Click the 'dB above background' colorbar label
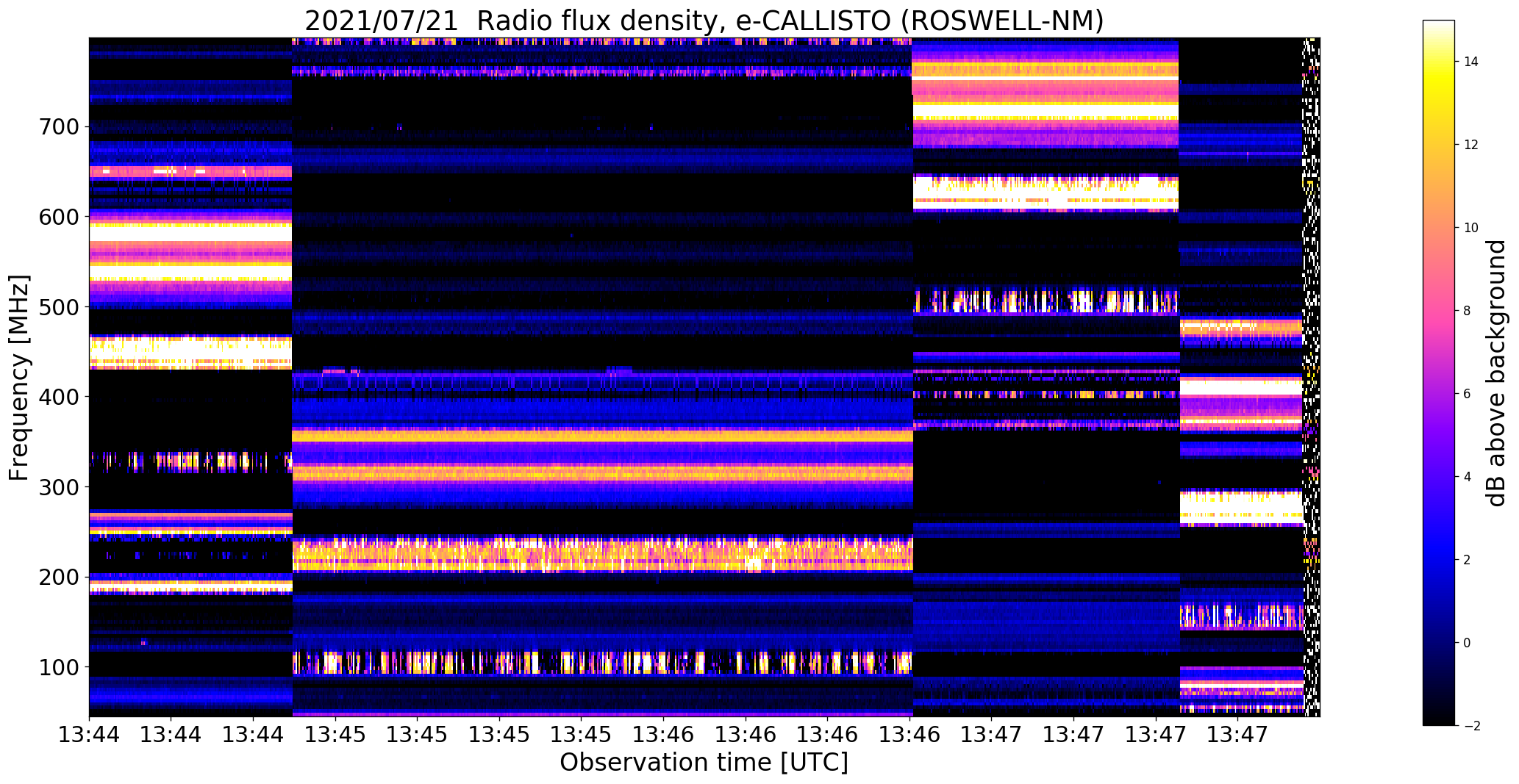This screenshot has height=784, width=1519. [1496, 373]
